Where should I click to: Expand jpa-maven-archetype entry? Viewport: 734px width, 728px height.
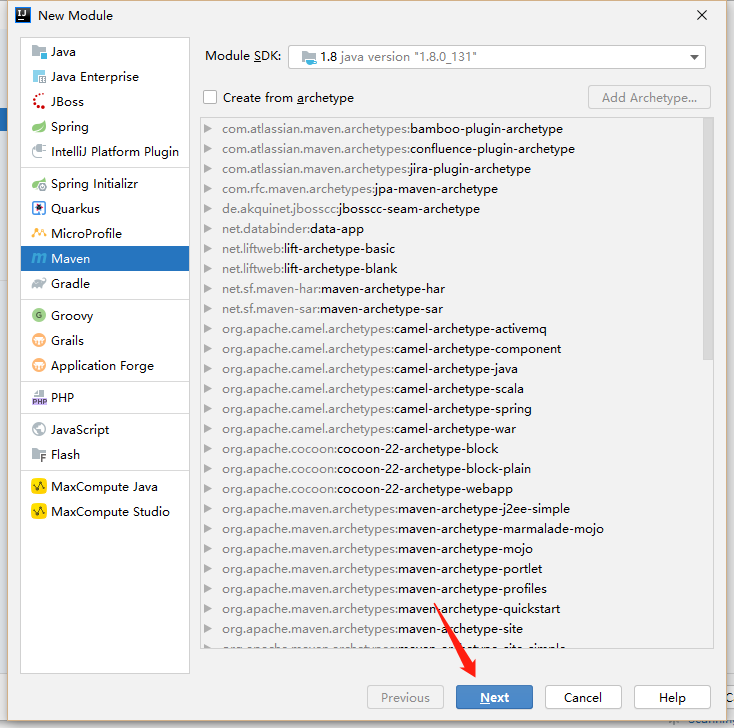208,189
